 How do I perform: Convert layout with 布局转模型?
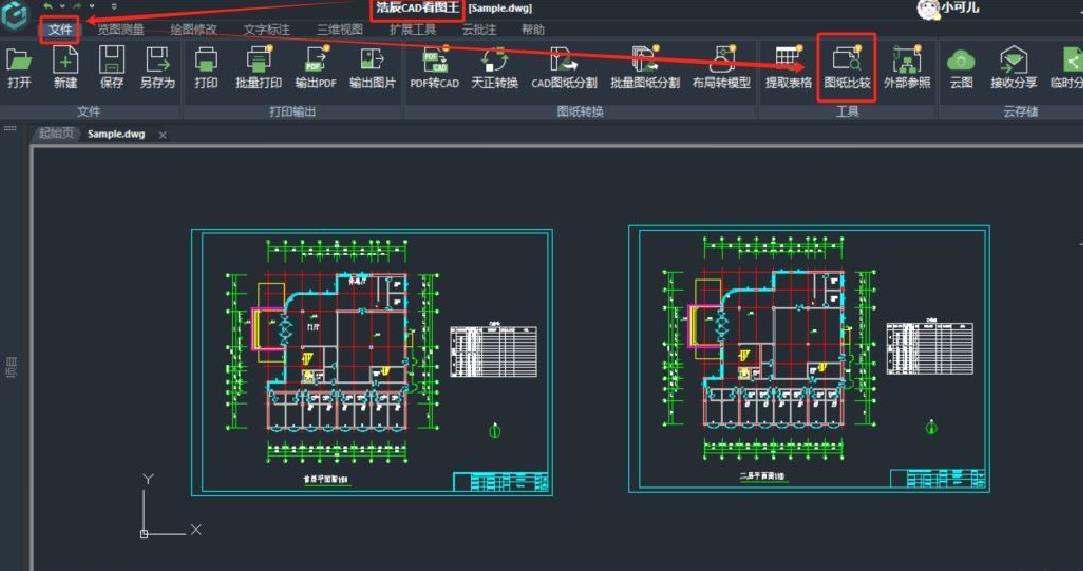click(x=722, y=68)
